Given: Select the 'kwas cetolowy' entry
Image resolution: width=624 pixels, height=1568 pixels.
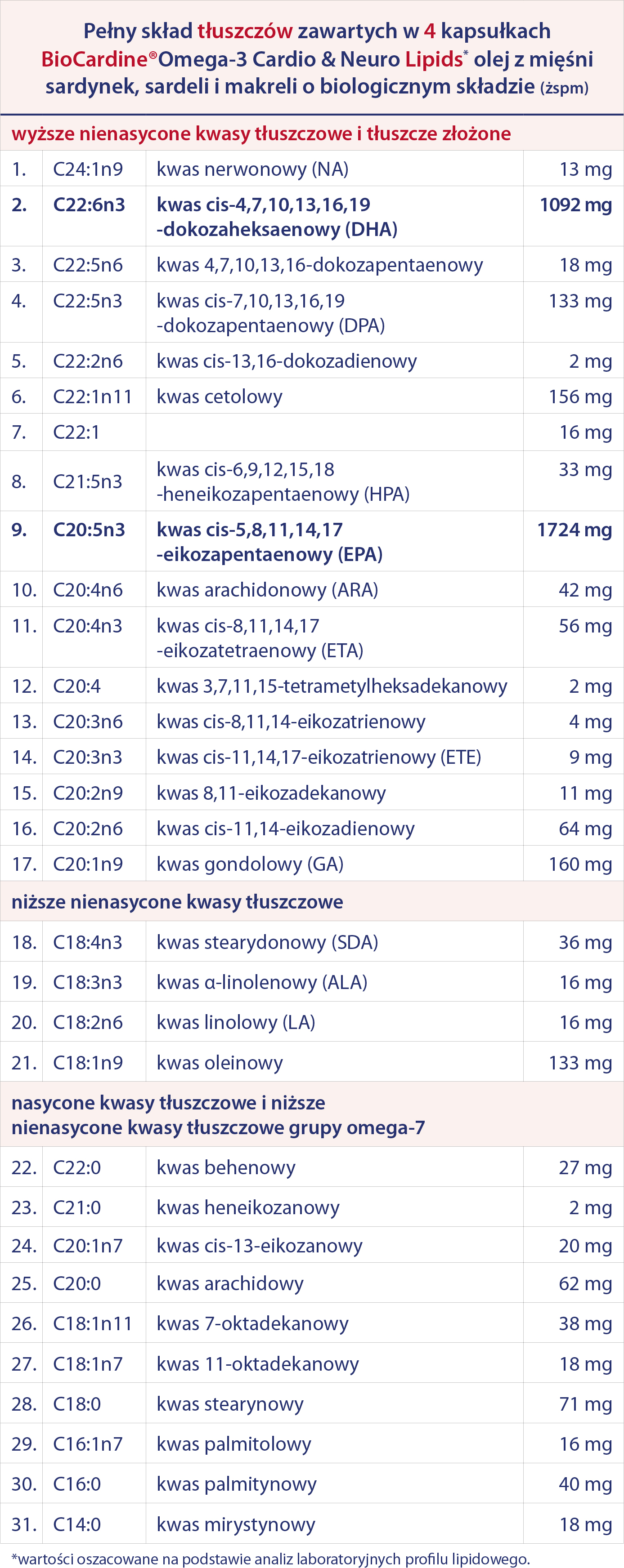Looking at the screenshot, I should point(220,397).
